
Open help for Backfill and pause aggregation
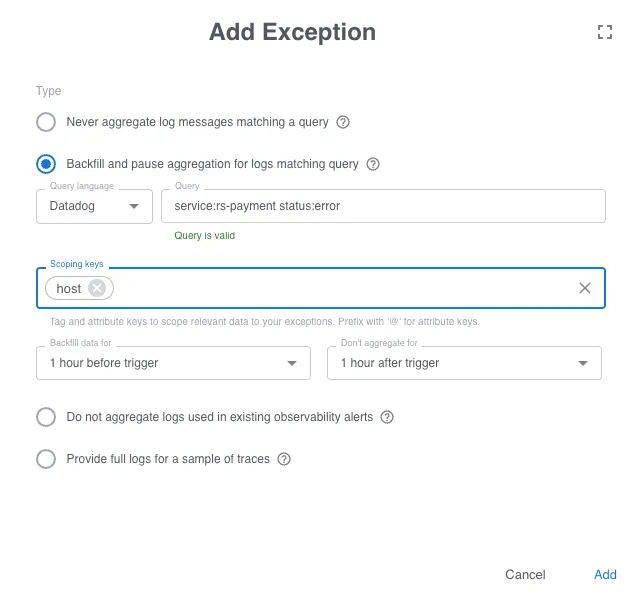coord(373,164)
